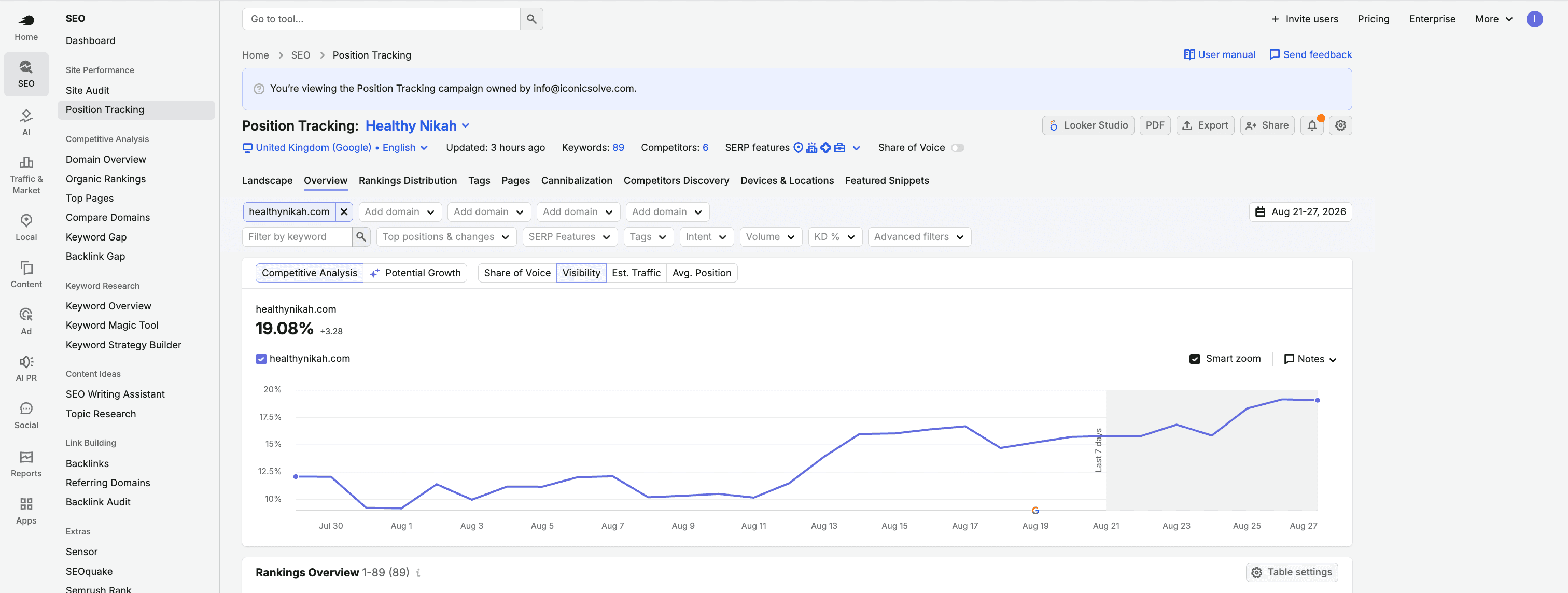Open the More menu in top bar

(1494, 19)
